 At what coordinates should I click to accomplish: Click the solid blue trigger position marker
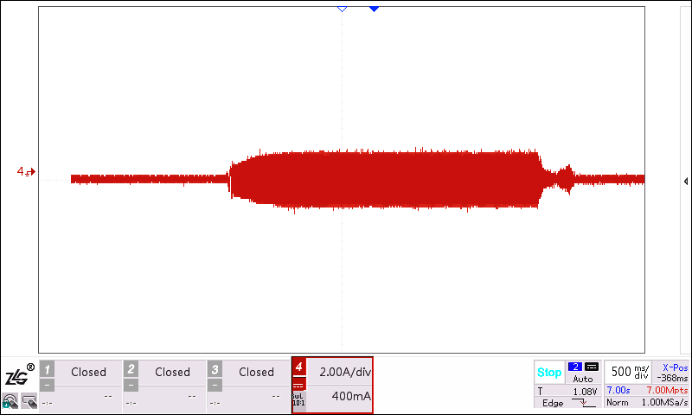tap(374, 8)
